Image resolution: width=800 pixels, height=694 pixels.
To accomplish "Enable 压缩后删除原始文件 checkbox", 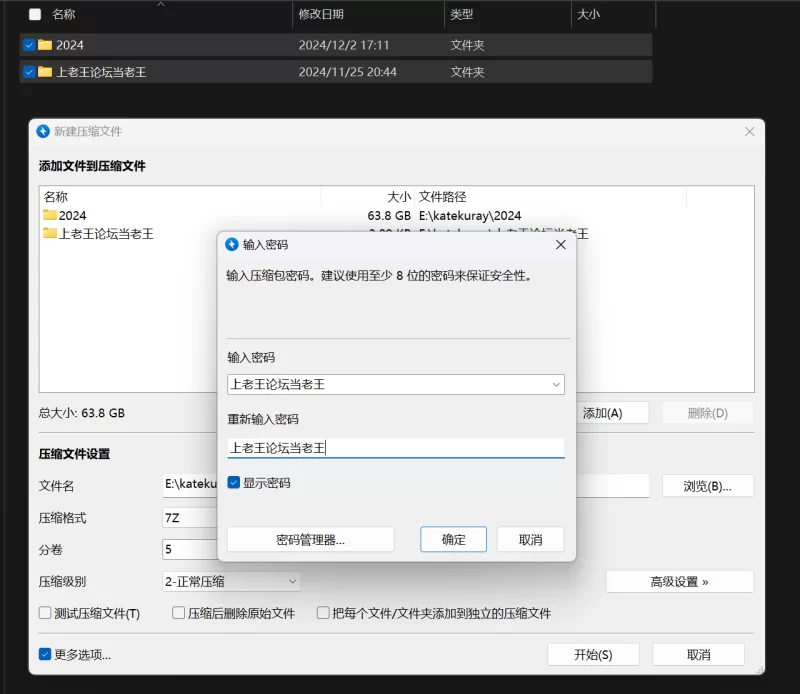I will pyautogui.click(x=179, y=613).
